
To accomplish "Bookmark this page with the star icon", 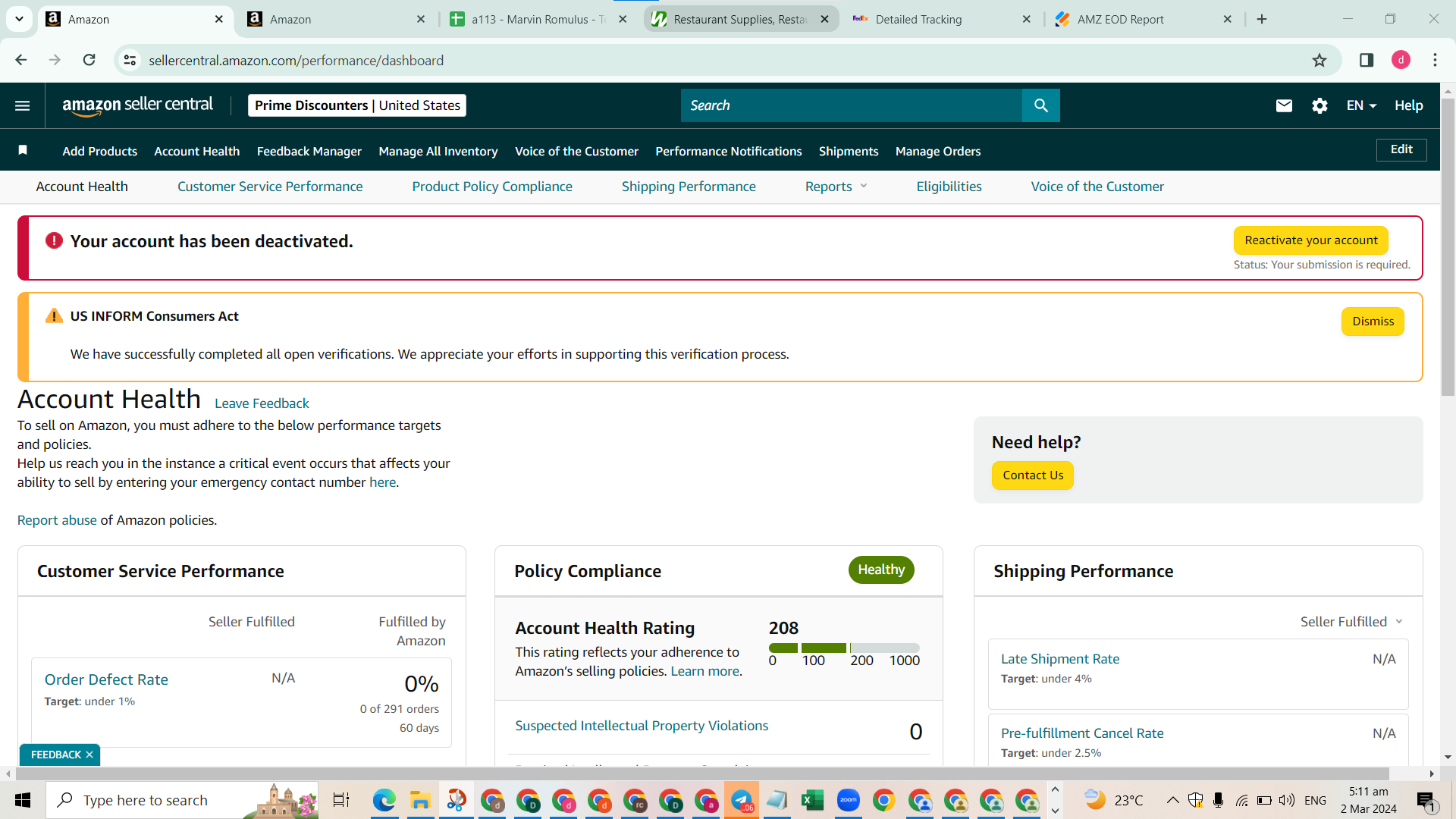I will click(x=1319, y=60).
